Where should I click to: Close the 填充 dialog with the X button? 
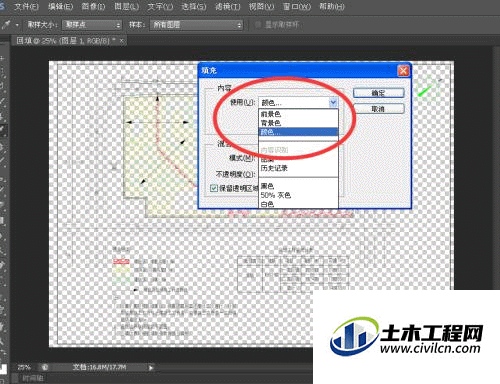(x=403, y=71)
